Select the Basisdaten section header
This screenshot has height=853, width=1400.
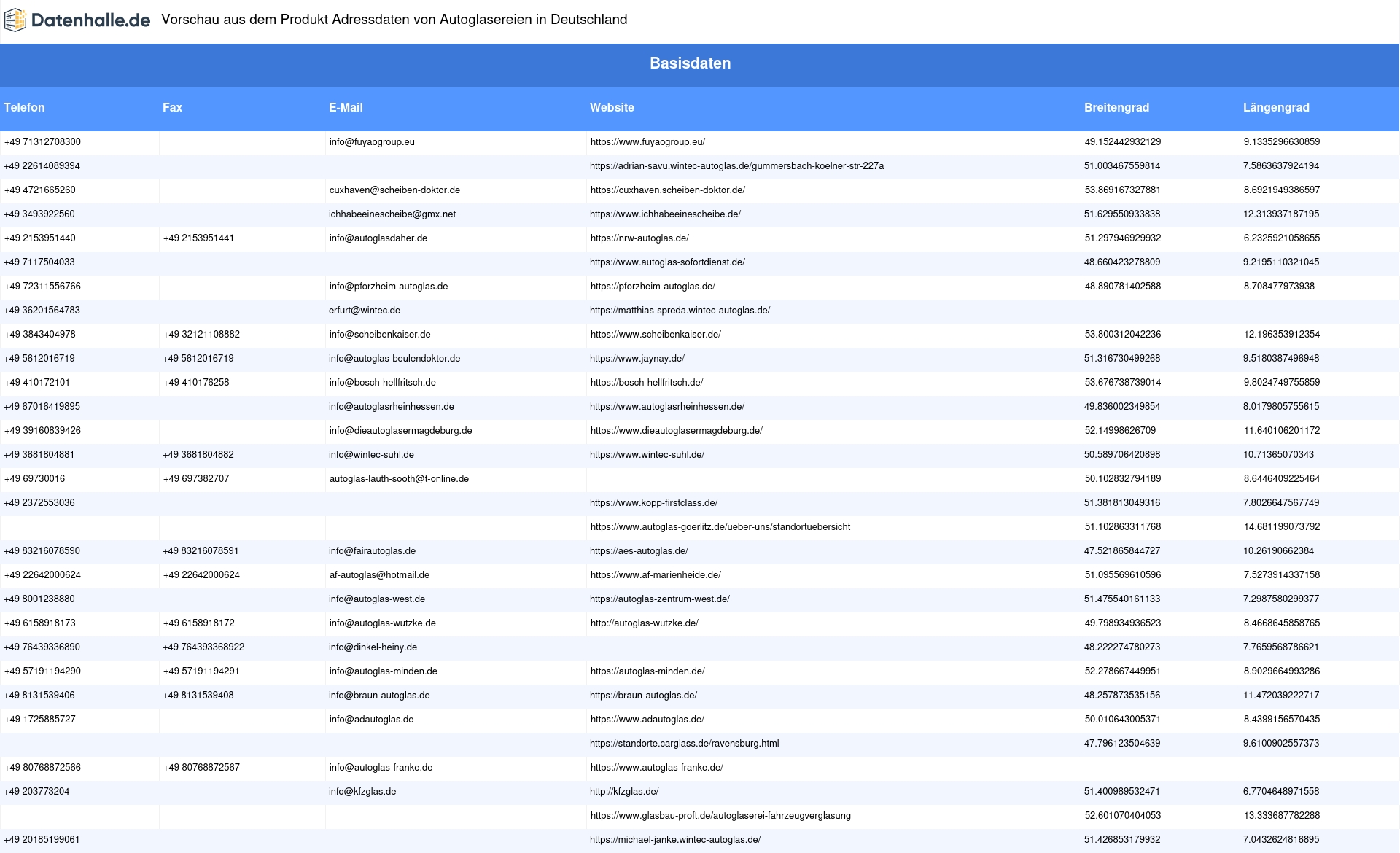coord(691,63)
